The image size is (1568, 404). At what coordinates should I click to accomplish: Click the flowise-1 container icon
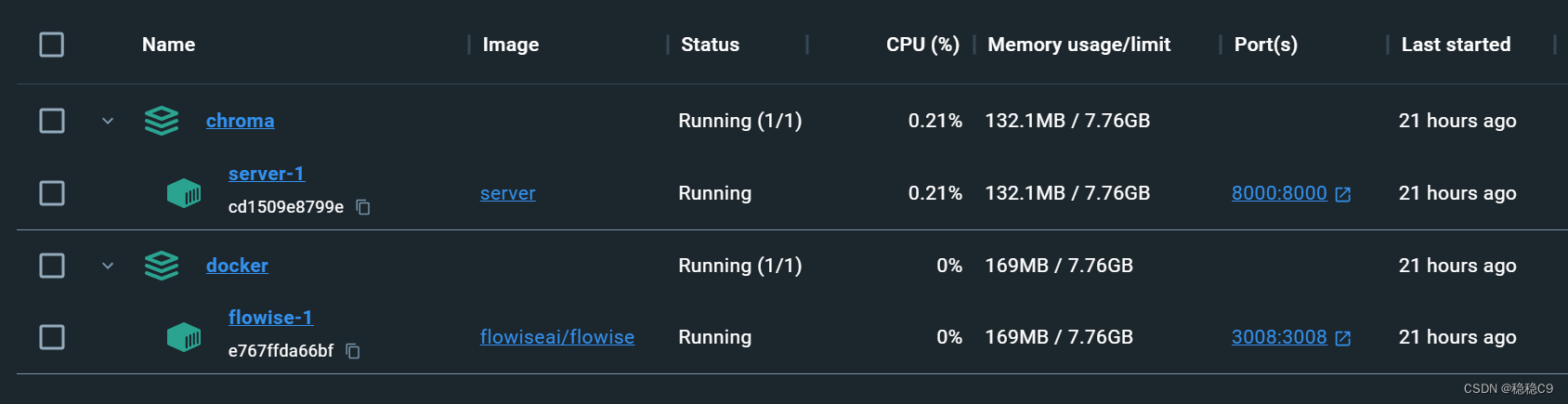click(x=184, y=337)
